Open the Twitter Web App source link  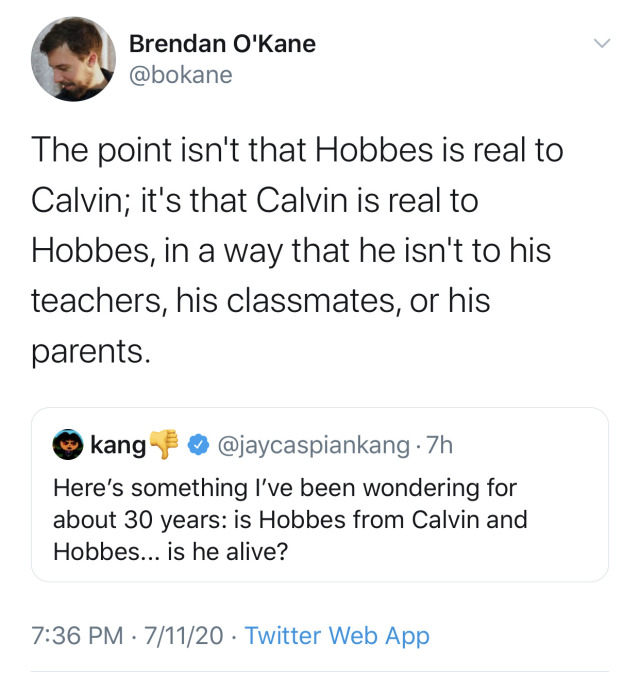(337, 635)
